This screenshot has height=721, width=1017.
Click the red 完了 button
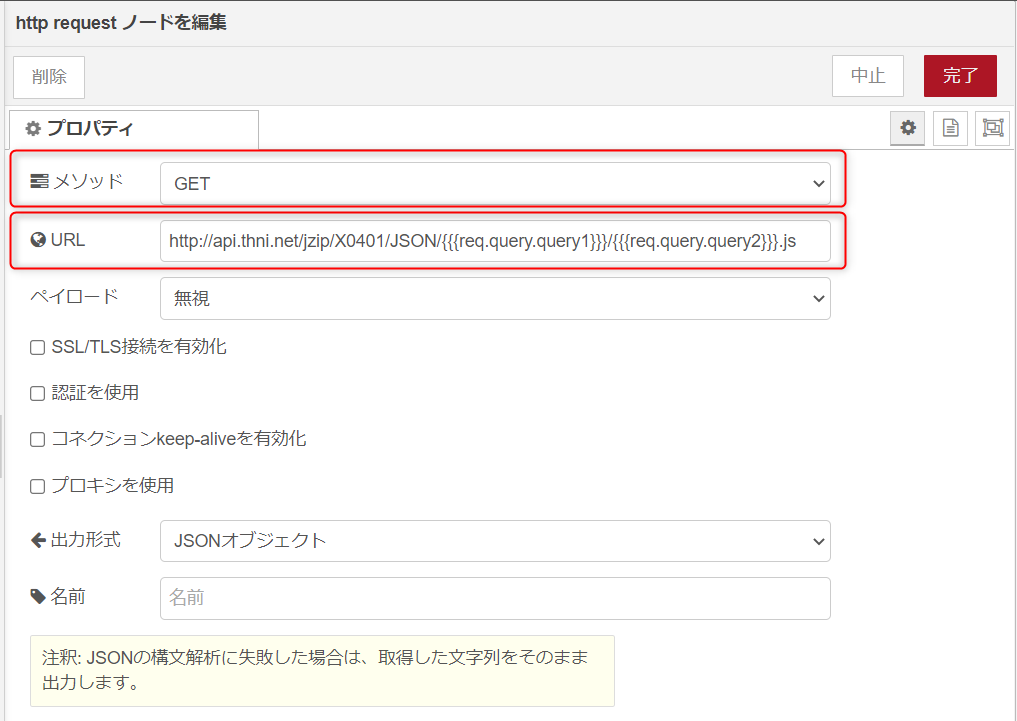pyautogui.click(x=960, y=76)
